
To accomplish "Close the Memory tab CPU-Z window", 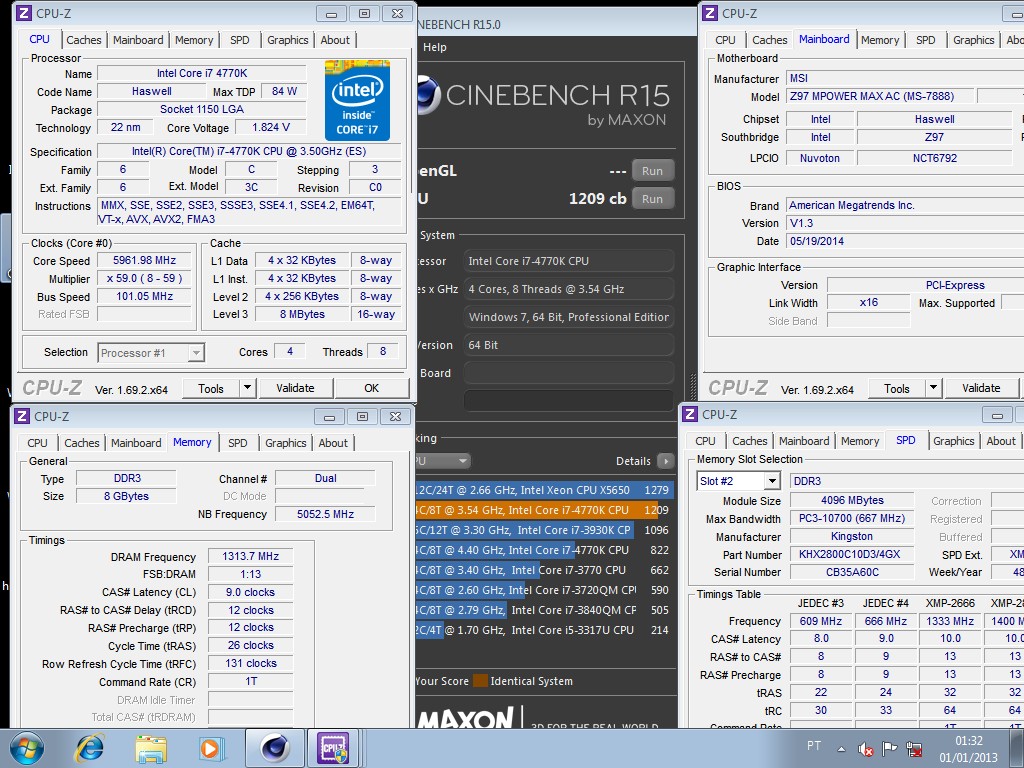I will pos(395,417).
